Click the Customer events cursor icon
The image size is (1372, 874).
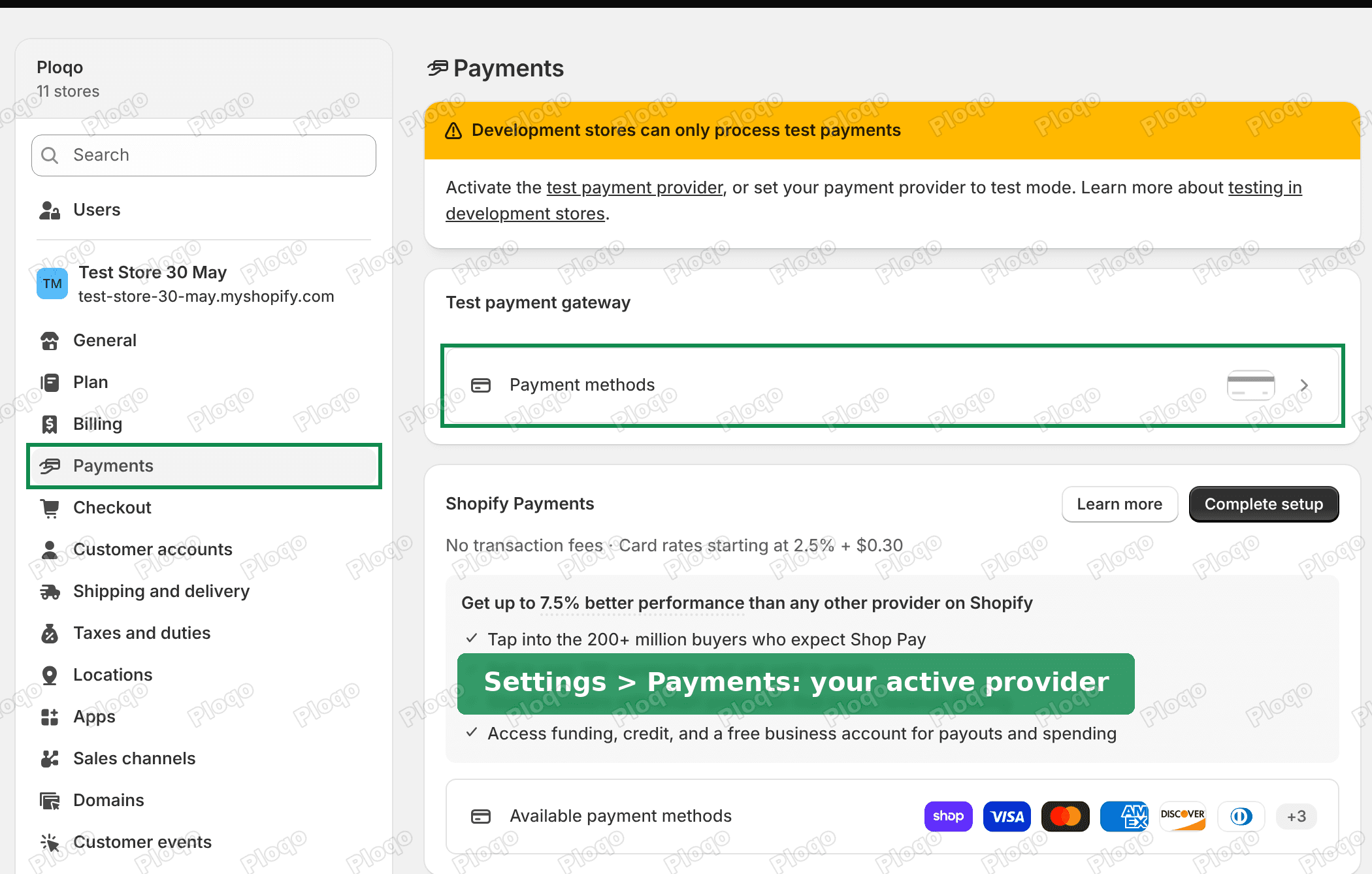click(50, 842)
